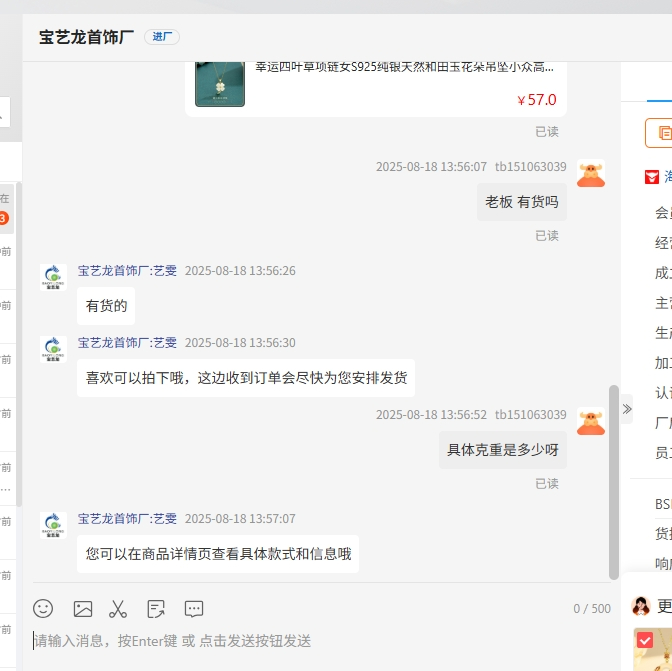Click the message 具体克重是多少呀
The image size is (672, 671).
502,450
